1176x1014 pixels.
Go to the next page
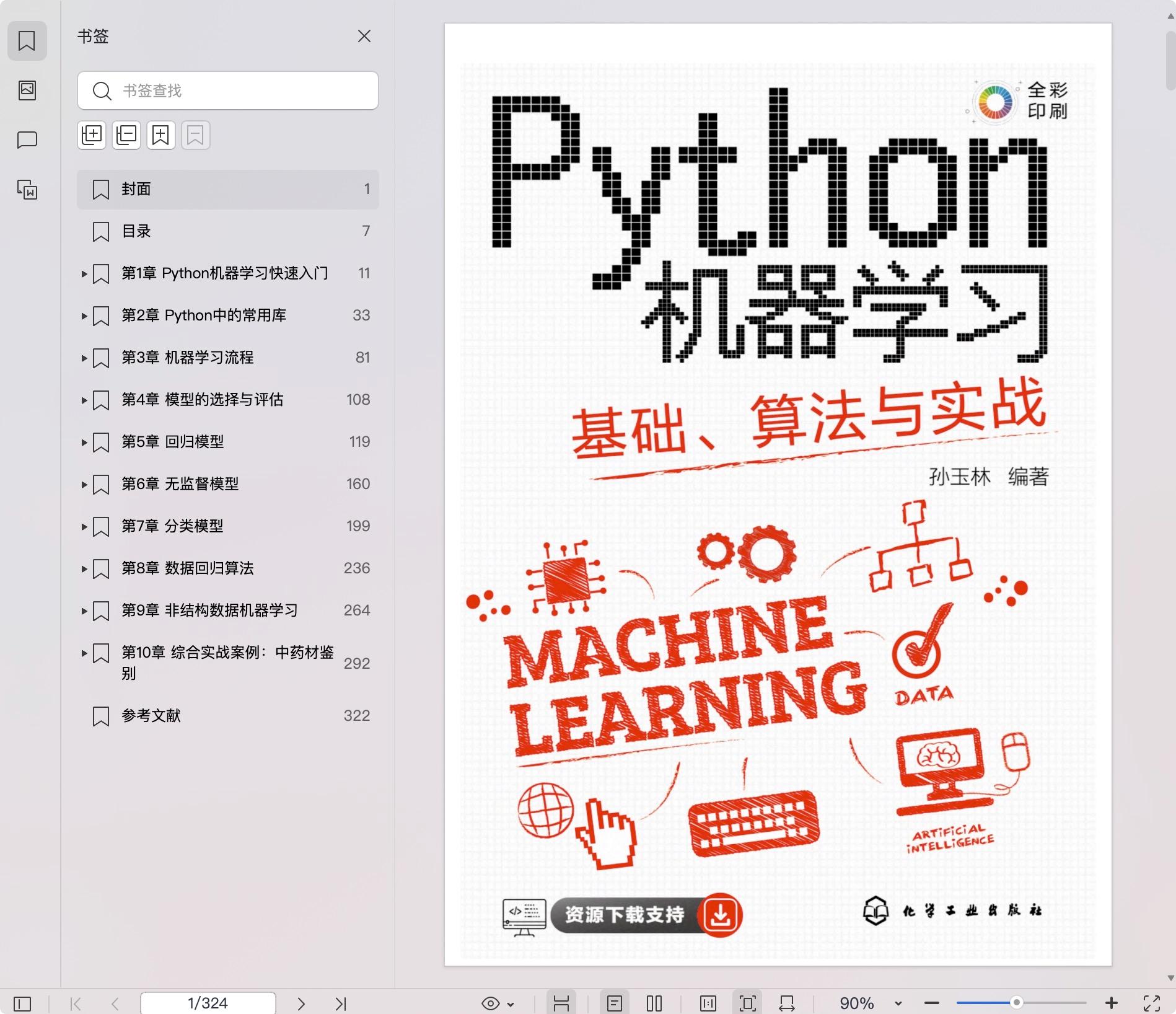pos(301,1003)
